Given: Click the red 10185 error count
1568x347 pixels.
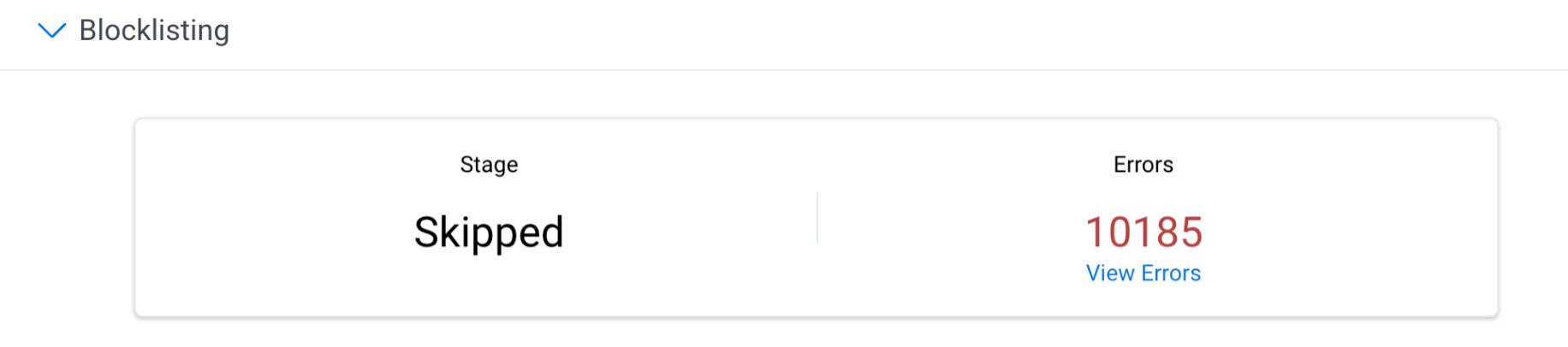Looking at the screenshot, I should tap(1143, 232).
